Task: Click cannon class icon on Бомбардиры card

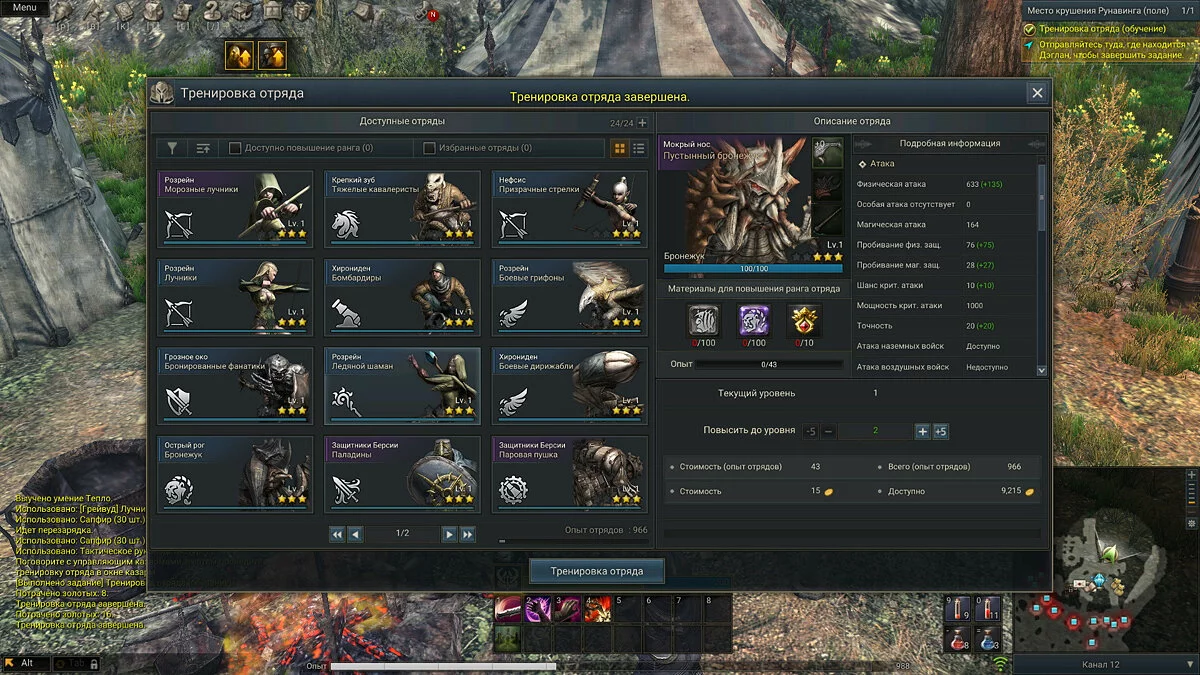Action: (346, 313)
